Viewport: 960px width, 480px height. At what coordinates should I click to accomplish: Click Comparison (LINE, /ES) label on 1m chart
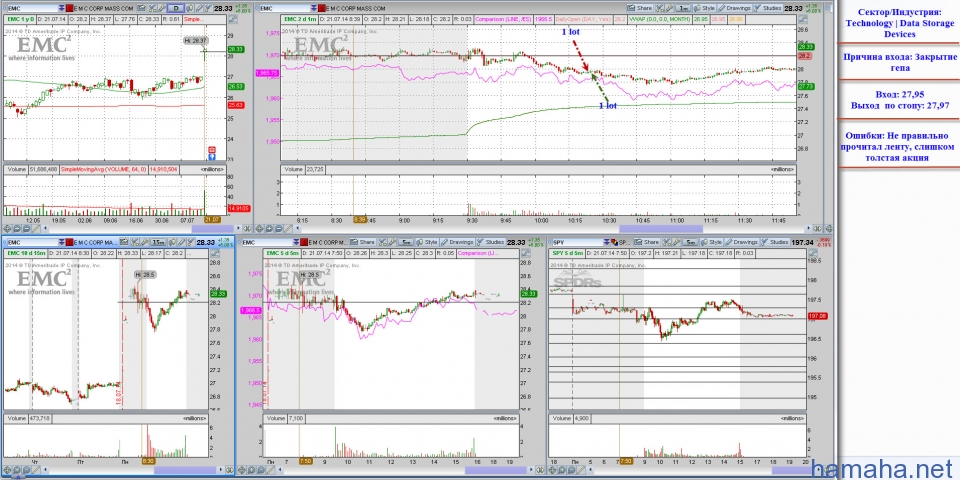(x=503, y=20)
